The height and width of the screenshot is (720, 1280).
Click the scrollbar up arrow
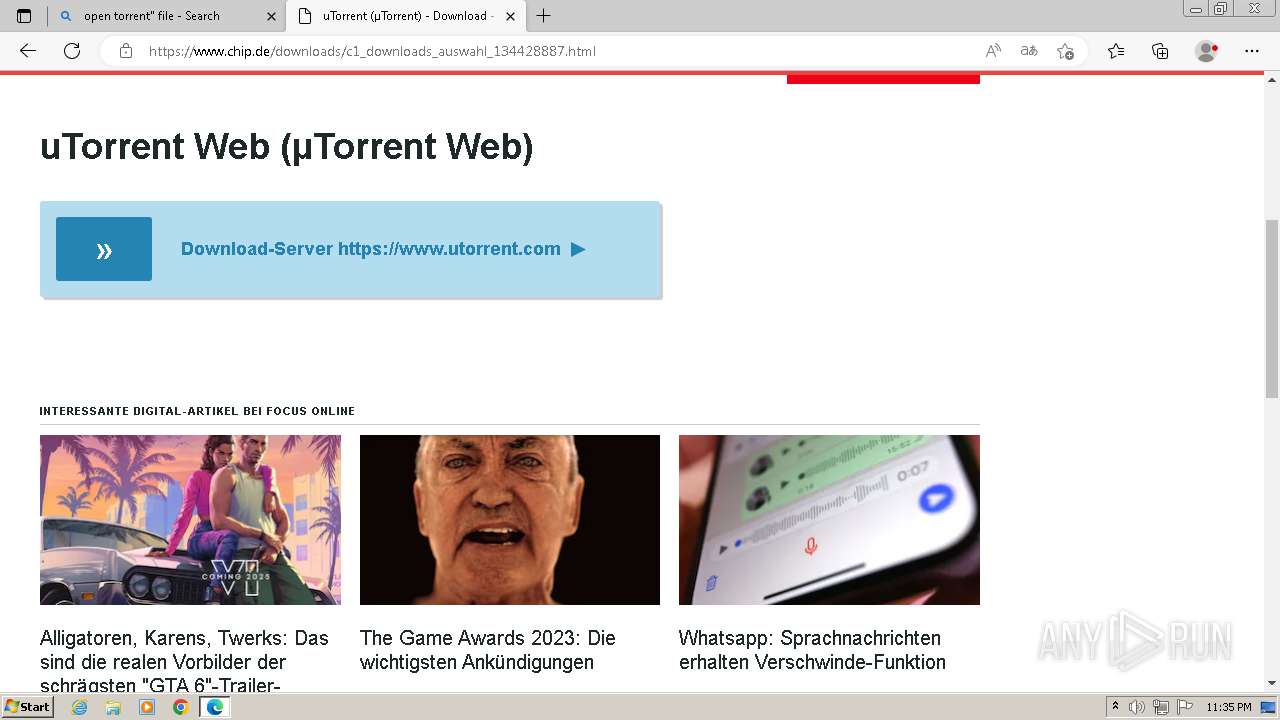point(1272,78)
